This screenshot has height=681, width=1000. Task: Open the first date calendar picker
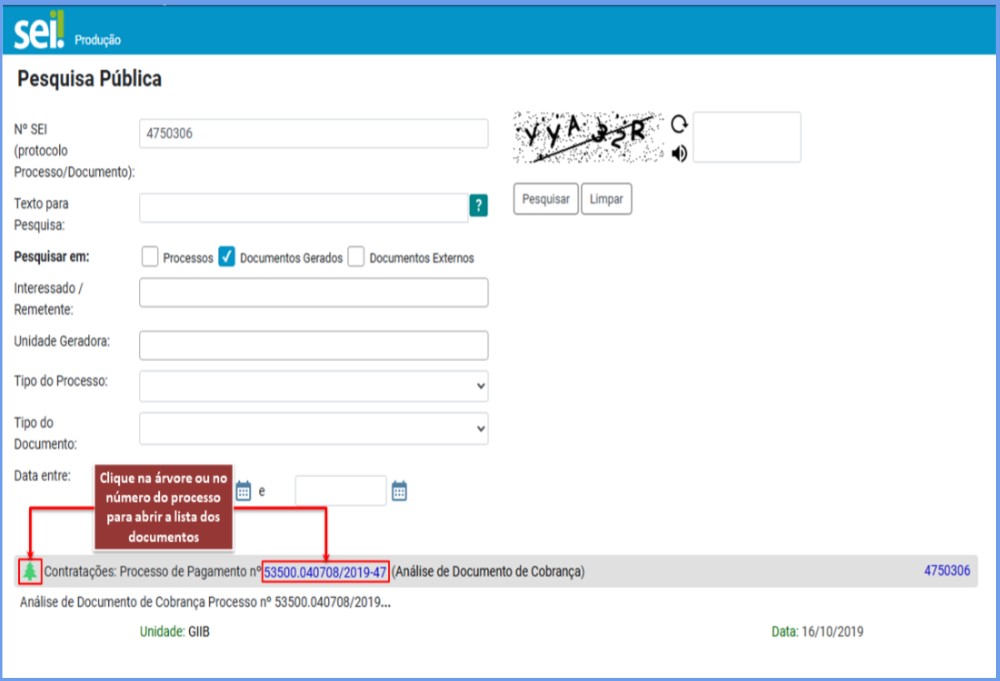[x=243, y=491]
